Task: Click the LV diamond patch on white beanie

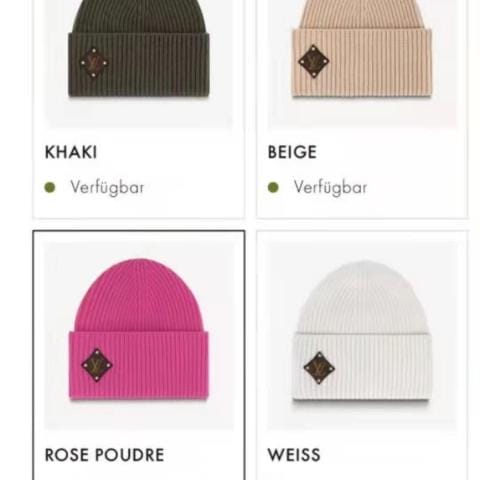Action: [319, 368]
